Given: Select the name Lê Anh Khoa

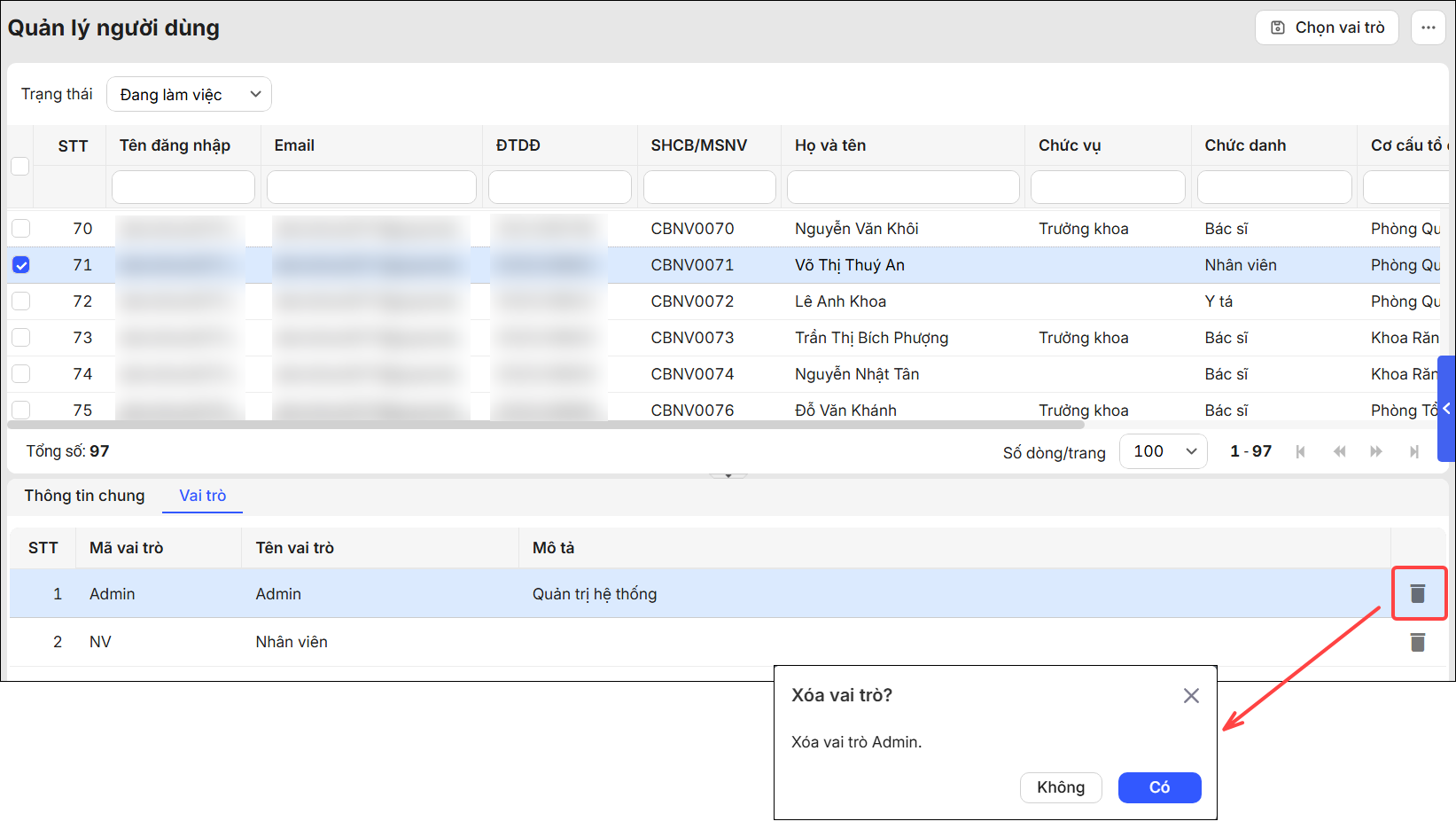Looking at the screenshot, I should click(840, 301).
